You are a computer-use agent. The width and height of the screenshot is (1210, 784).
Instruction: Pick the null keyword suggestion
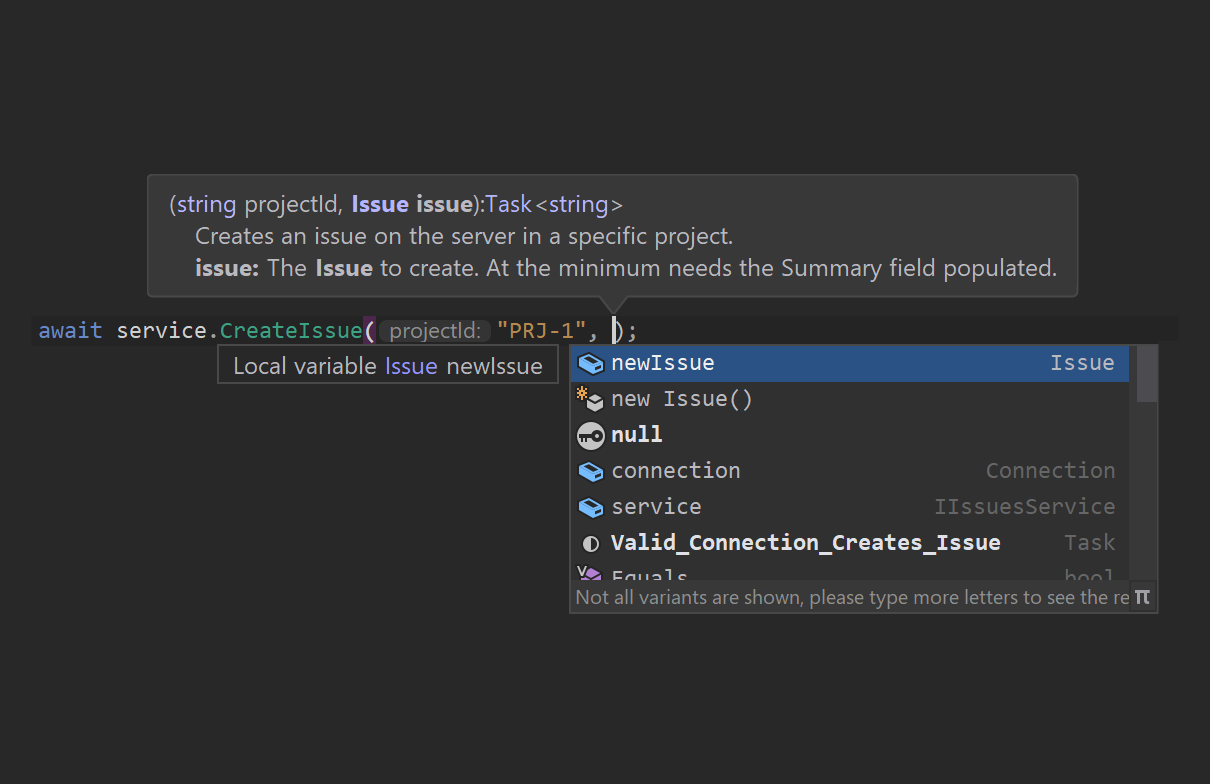click(636, 435)
